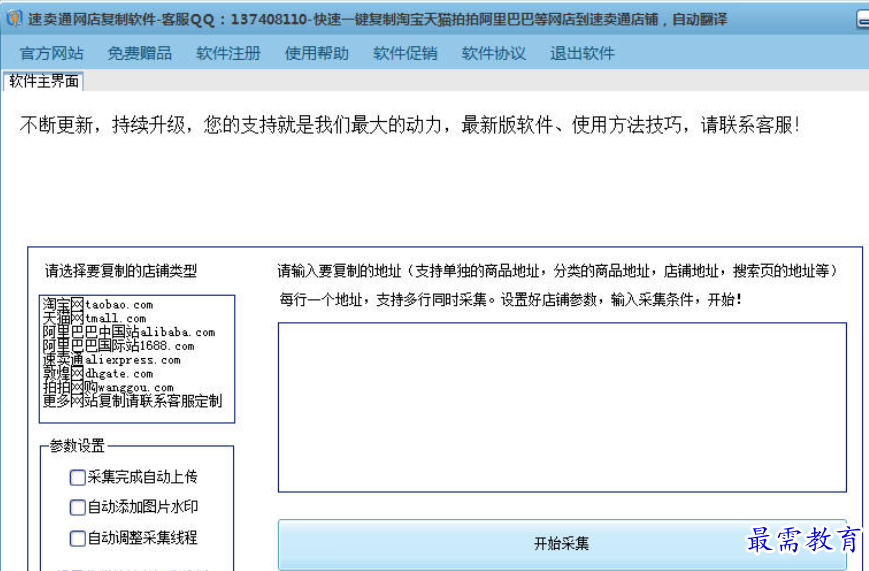Open the 免费赠品 menu
Viewport: 869px width, 571px height.
coord(140,53)
